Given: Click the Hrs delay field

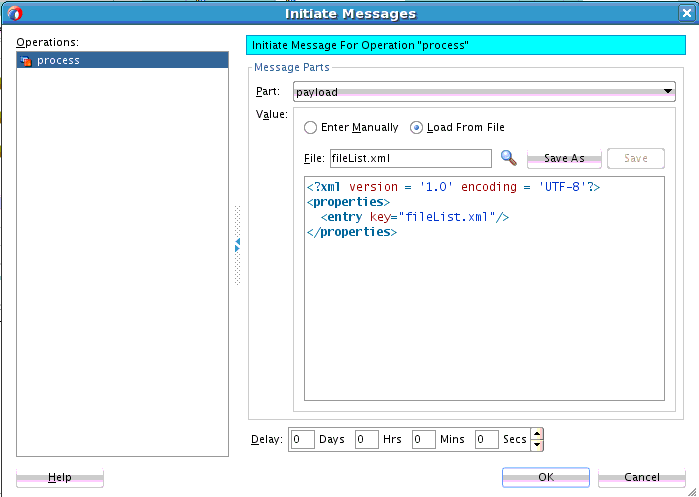Looking at the screenshot, I should 365,439.
